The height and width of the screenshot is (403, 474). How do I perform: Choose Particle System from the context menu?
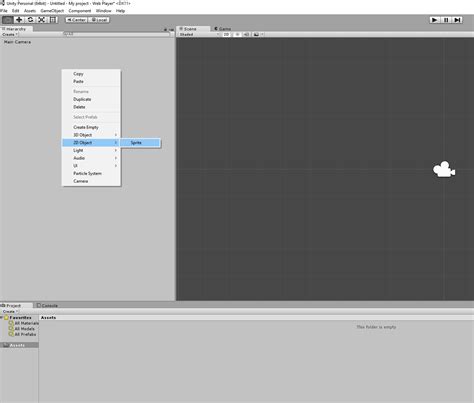point(91,173)
